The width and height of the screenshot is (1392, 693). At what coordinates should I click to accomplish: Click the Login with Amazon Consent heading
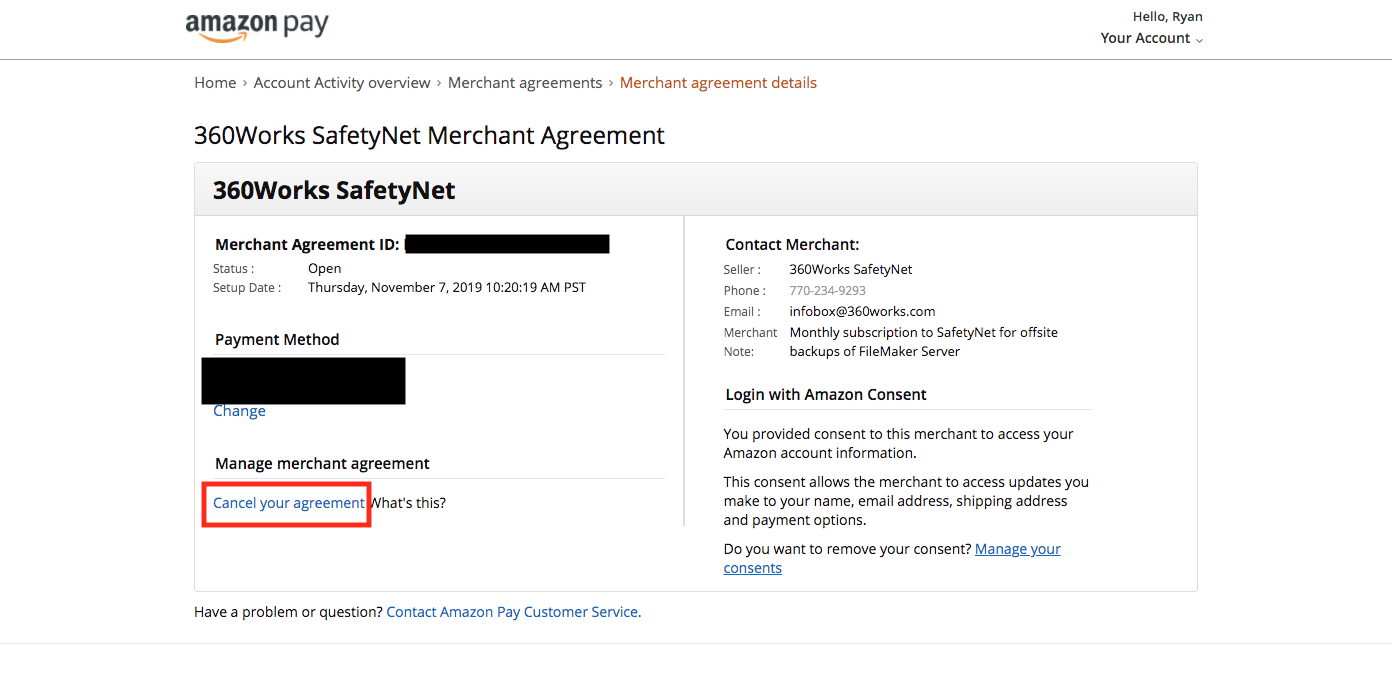pyautogui.click(x=826, y=395)
